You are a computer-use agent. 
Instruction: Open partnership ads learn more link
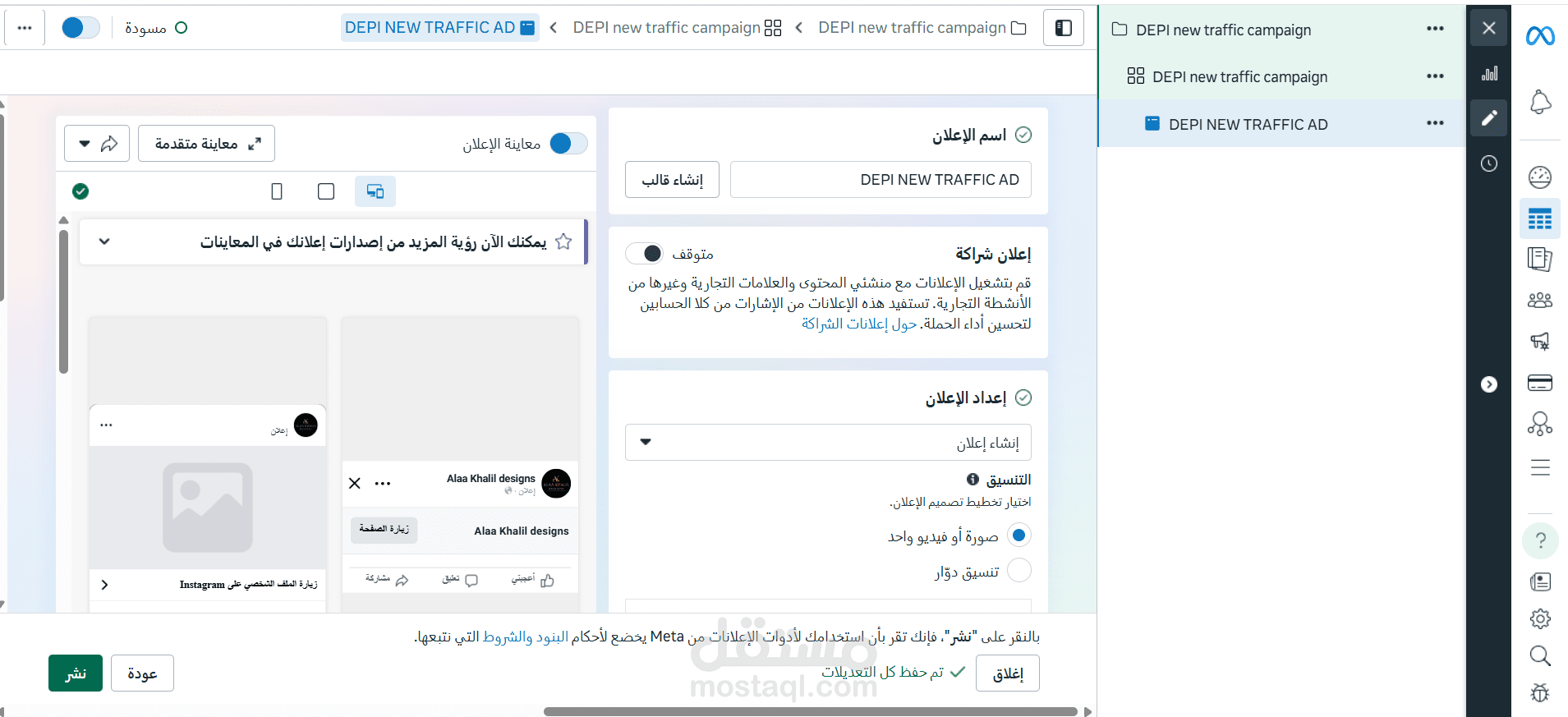859,324
